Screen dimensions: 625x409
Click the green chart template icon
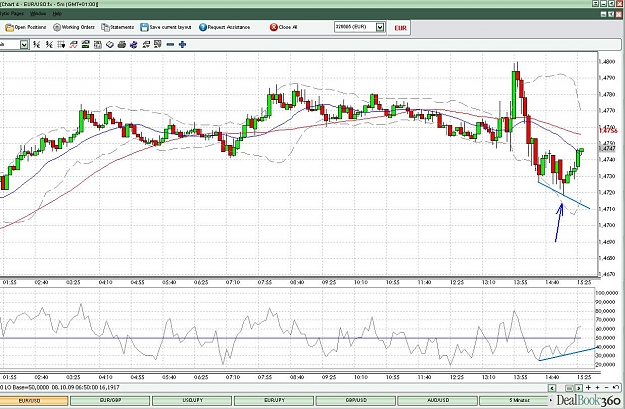85,44
